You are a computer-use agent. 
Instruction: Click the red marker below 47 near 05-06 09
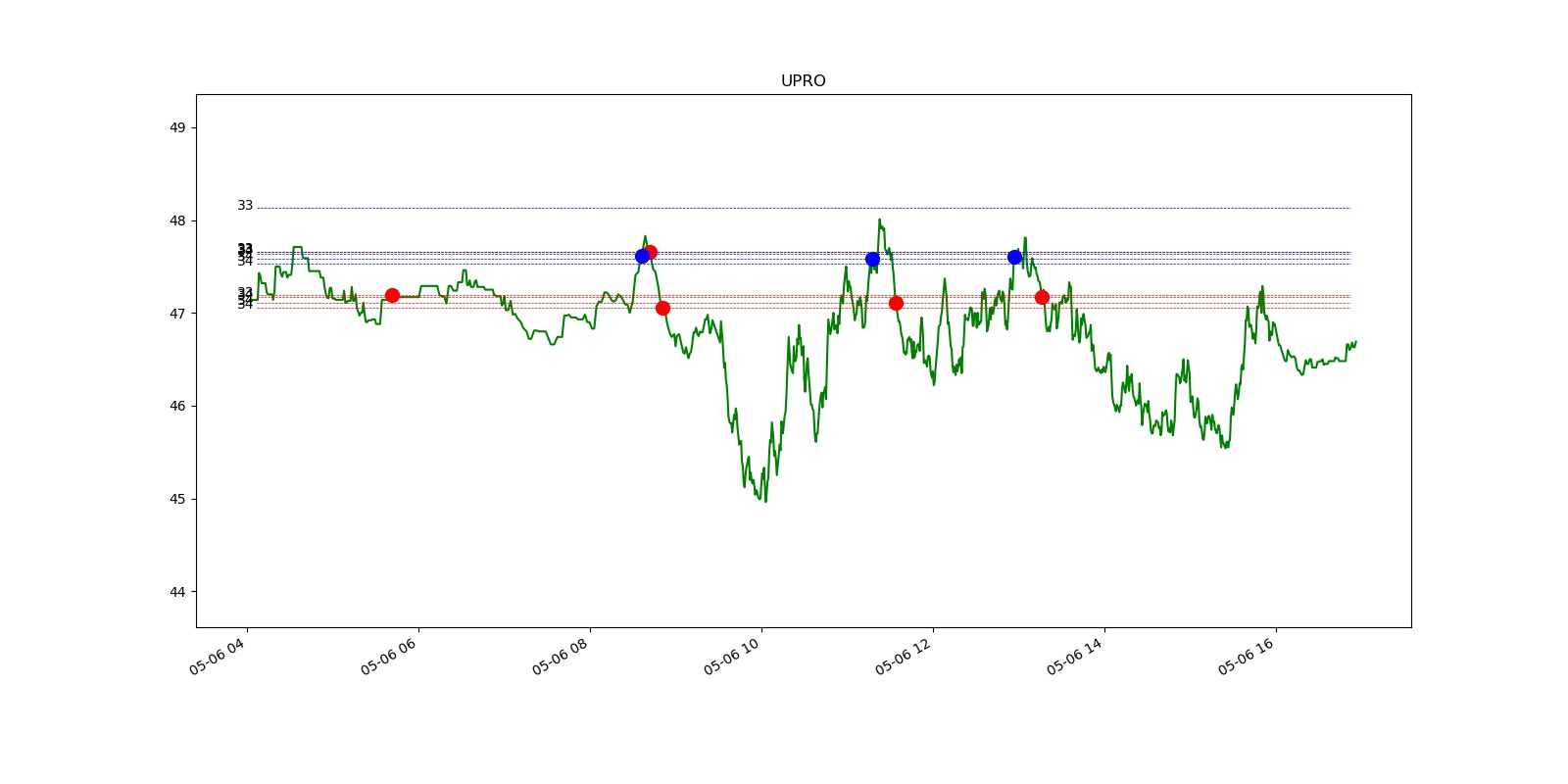[x=662, y=308]
